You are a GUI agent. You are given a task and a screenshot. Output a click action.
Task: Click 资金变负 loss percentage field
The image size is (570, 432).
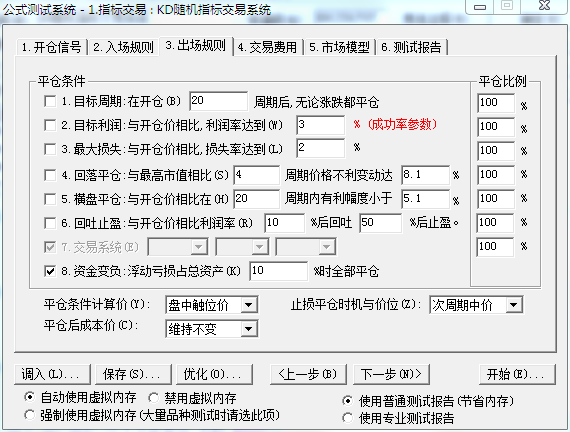pyautogui.click(x=278, y=271)
